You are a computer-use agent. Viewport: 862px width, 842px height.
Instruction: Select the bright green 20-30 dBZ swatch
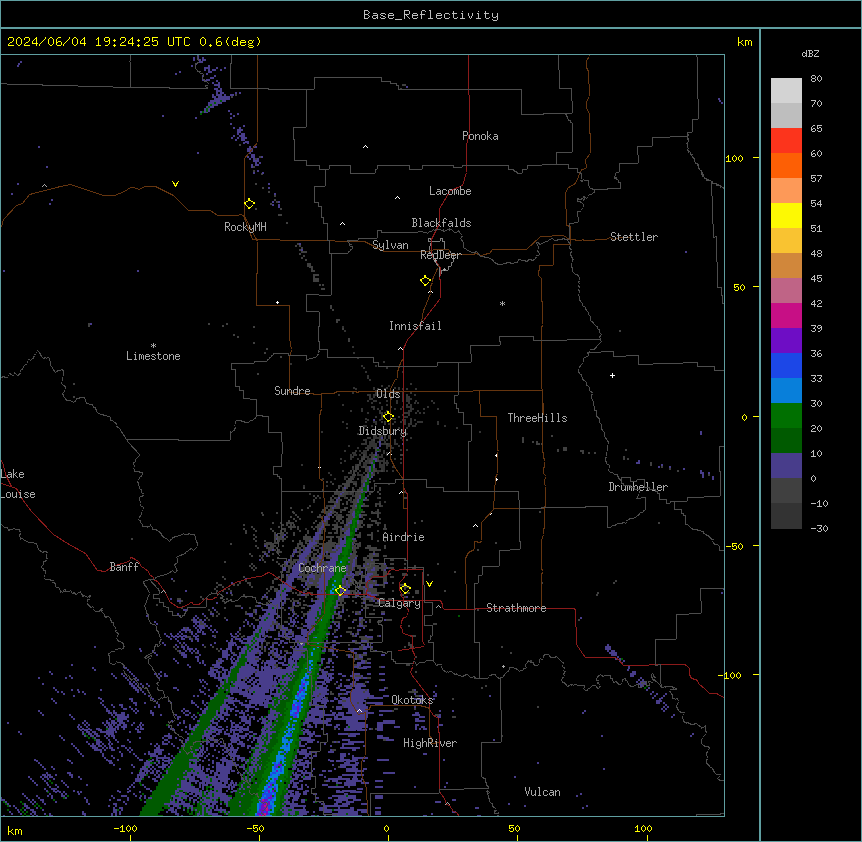pyautogui.click(x=786, y=416)
